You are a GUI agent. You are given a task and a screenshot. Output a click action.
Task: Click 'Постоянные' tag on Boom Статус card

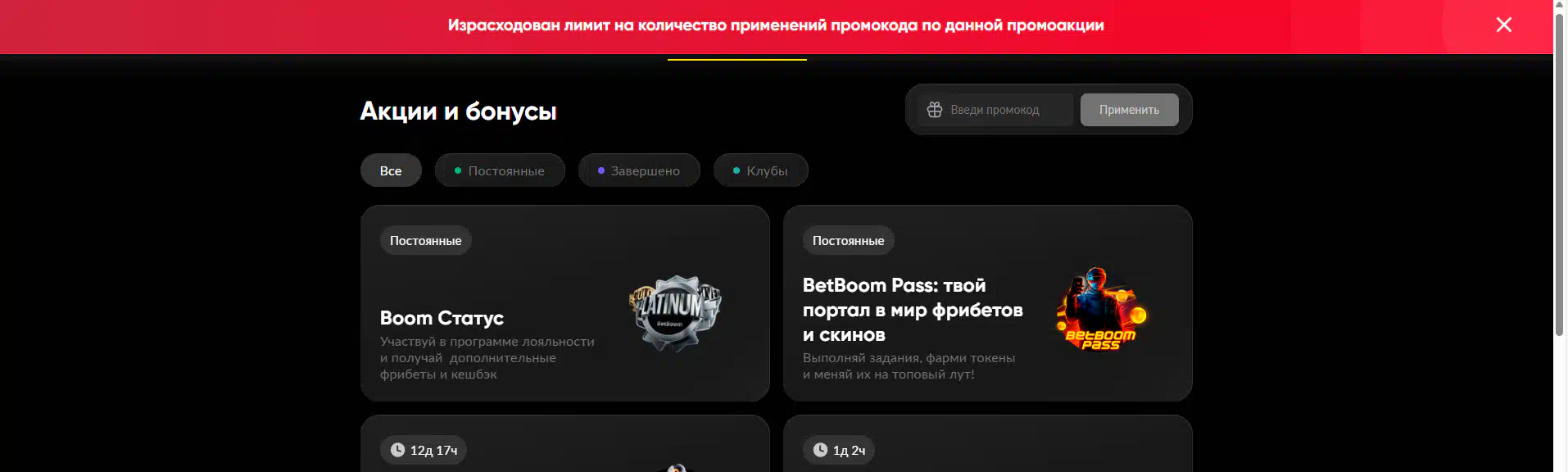coord(425,240)
